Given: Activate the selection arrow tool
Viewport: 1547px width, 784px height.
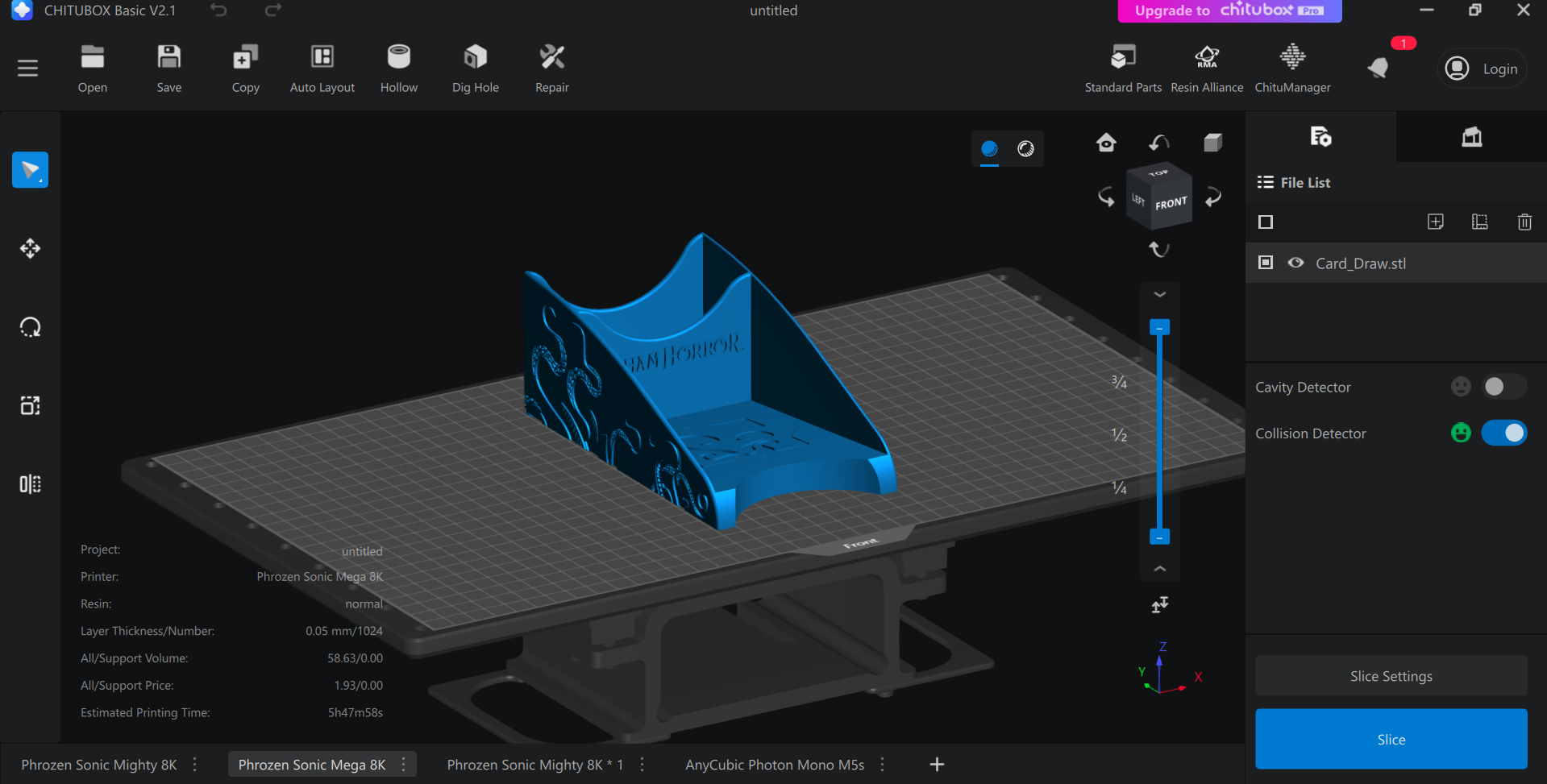Looking at the screenshot, I should (x=30, y=170).
